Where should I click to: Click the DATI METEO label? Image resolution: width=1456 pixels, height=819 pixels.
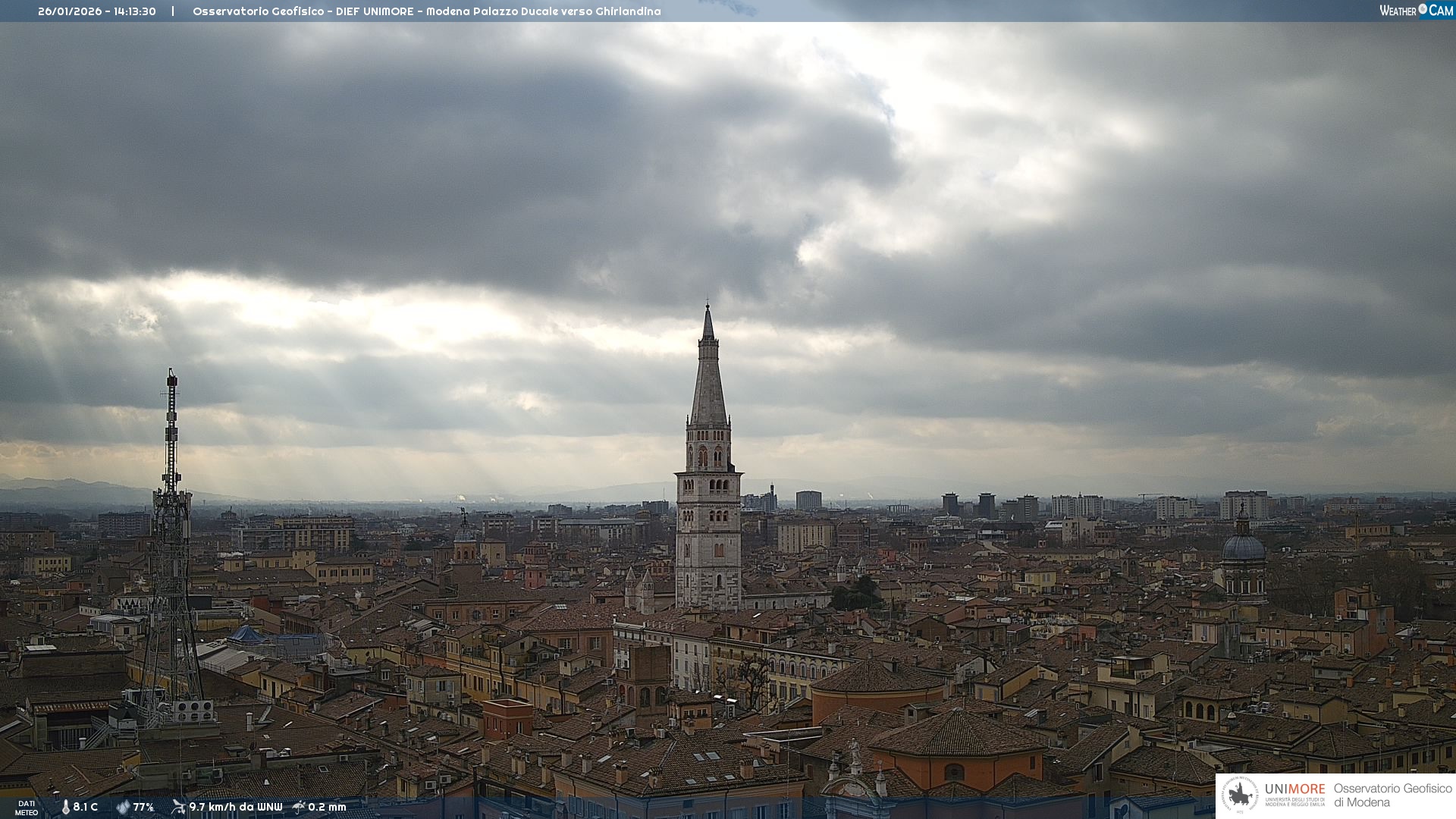point(27,808)
